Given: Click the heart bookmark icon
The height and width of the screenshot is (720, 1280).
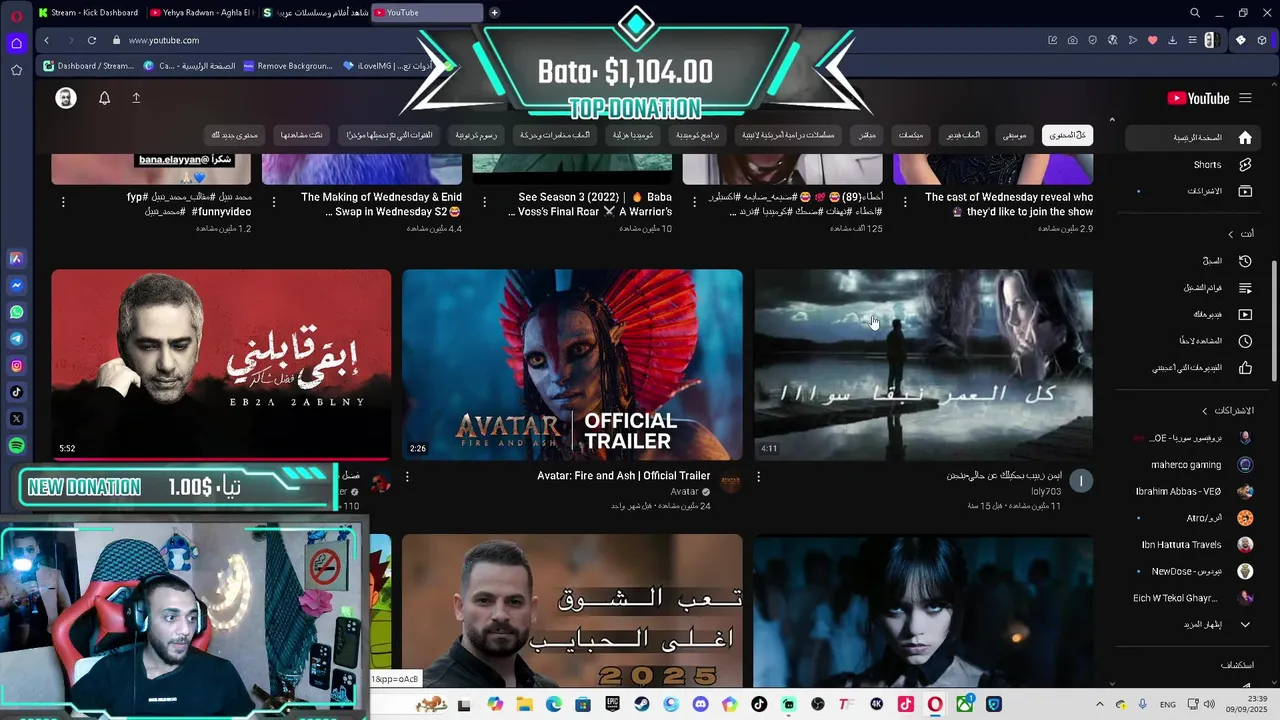Looking at the screenshot, I should [1152, 40].
